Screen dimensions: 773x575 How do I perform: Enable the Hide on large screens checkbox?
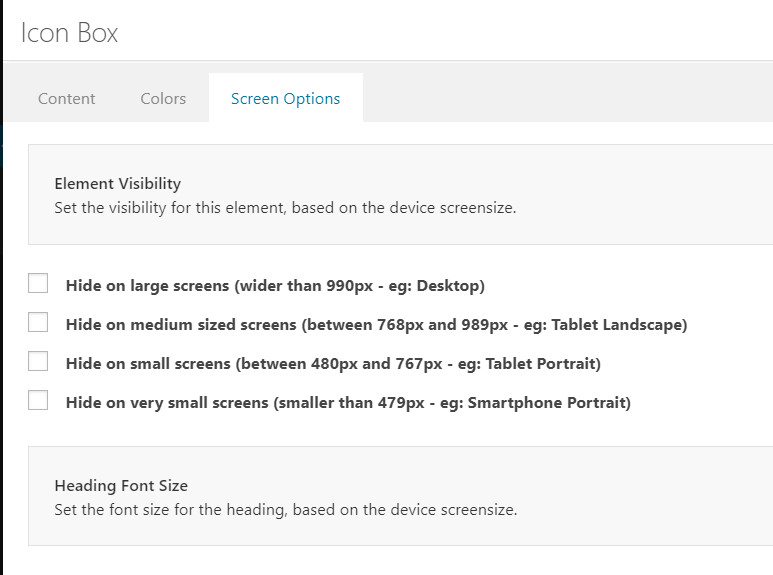(x=38, y=283)
